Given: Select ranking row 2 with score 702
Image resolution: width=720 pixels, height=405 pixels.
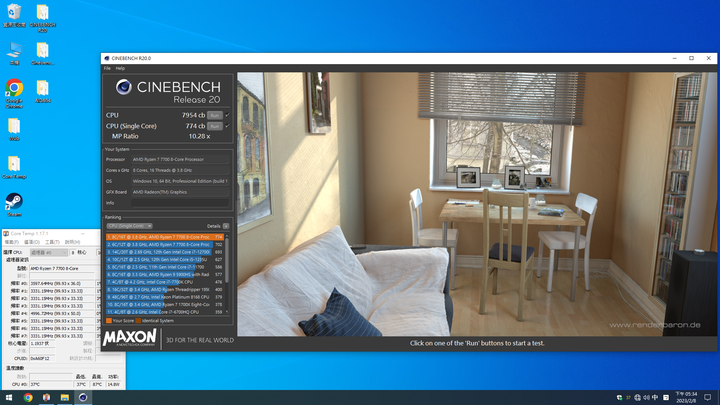Looking at the screenshot, I should coord(165,244).
